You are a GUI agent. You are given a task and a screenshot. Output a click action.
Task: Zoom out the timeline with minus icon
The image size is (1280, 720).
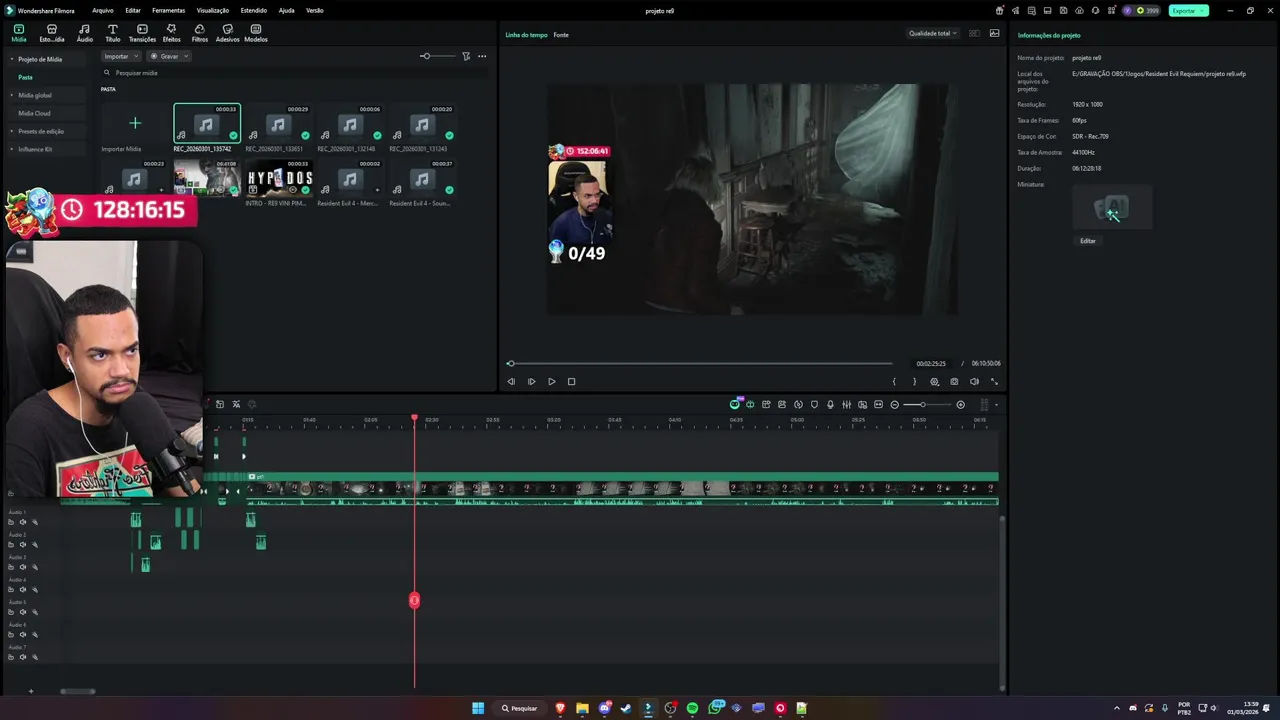(x=894, y=405)
